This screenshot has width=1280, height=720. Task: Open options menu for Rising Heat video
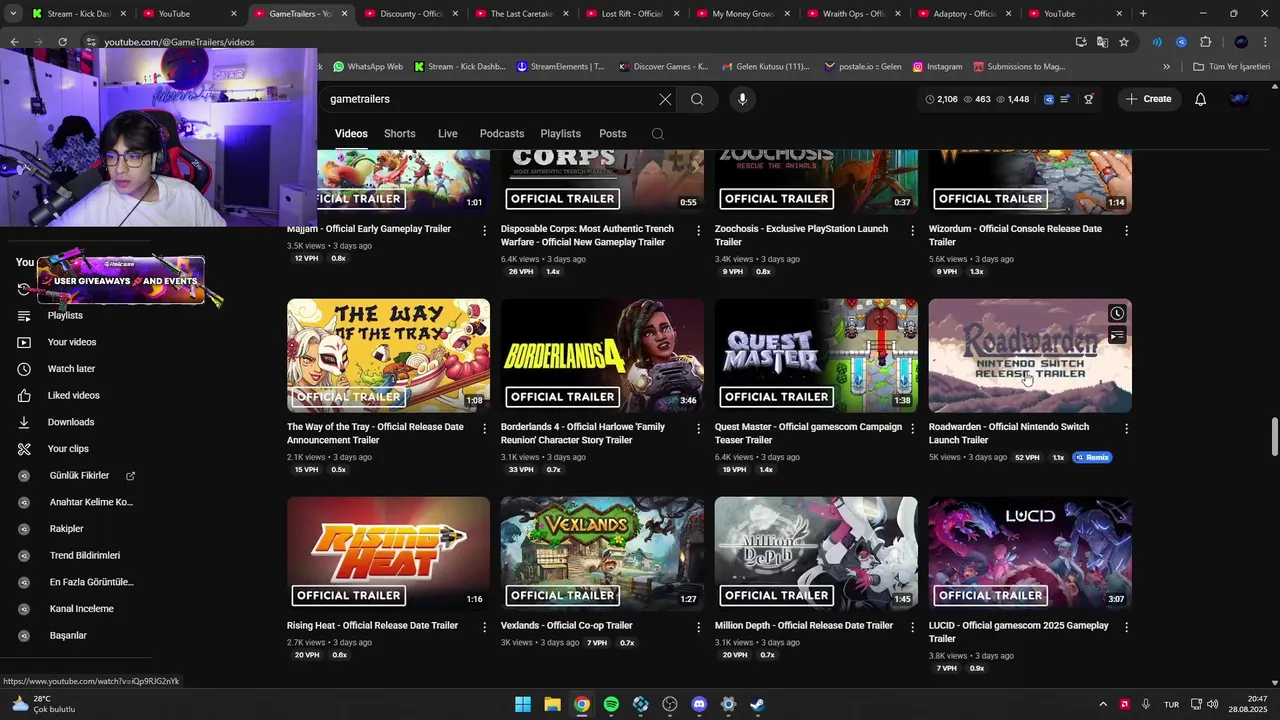pyautogui.click(x=484, y=627)
